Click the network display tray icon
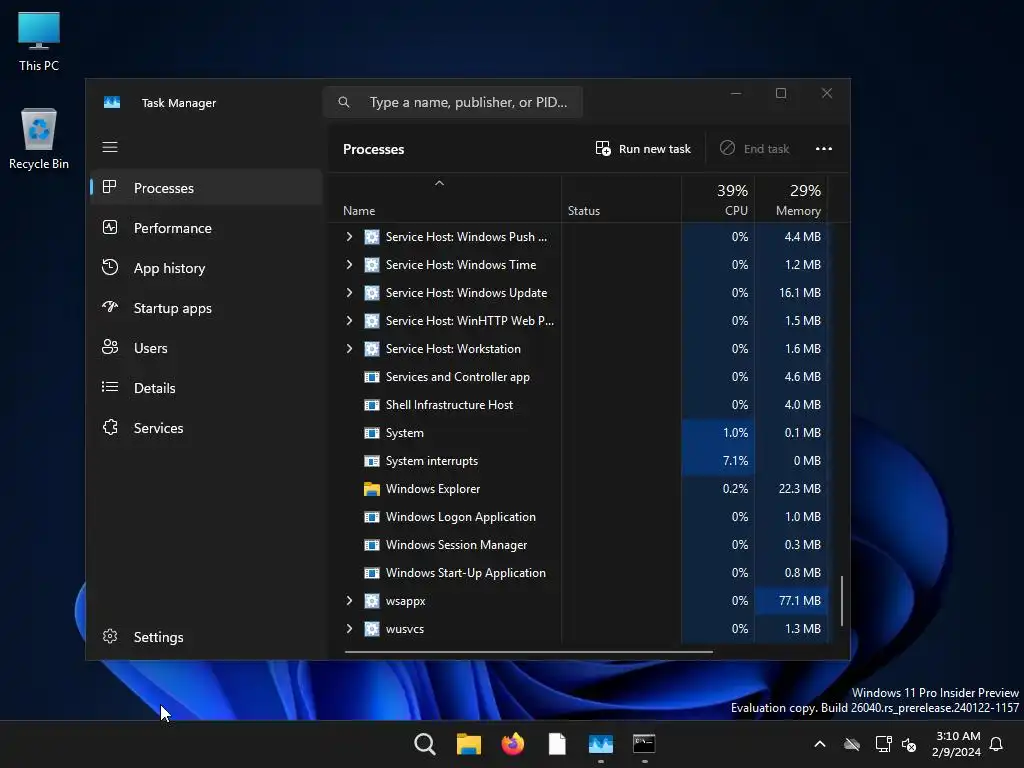Image resolution: width=1024 pixels, height=768 pixels. pyautogui.click(x=883, y=744)
